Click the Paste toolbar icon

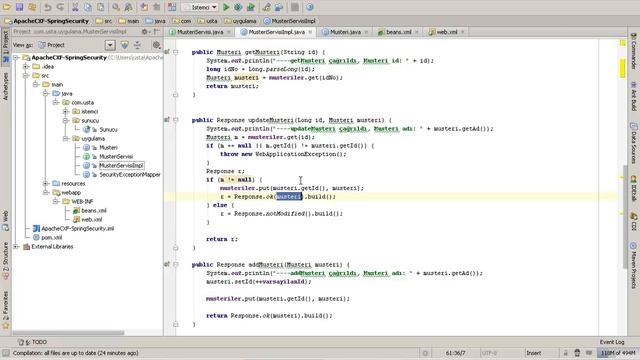point(100,7)
